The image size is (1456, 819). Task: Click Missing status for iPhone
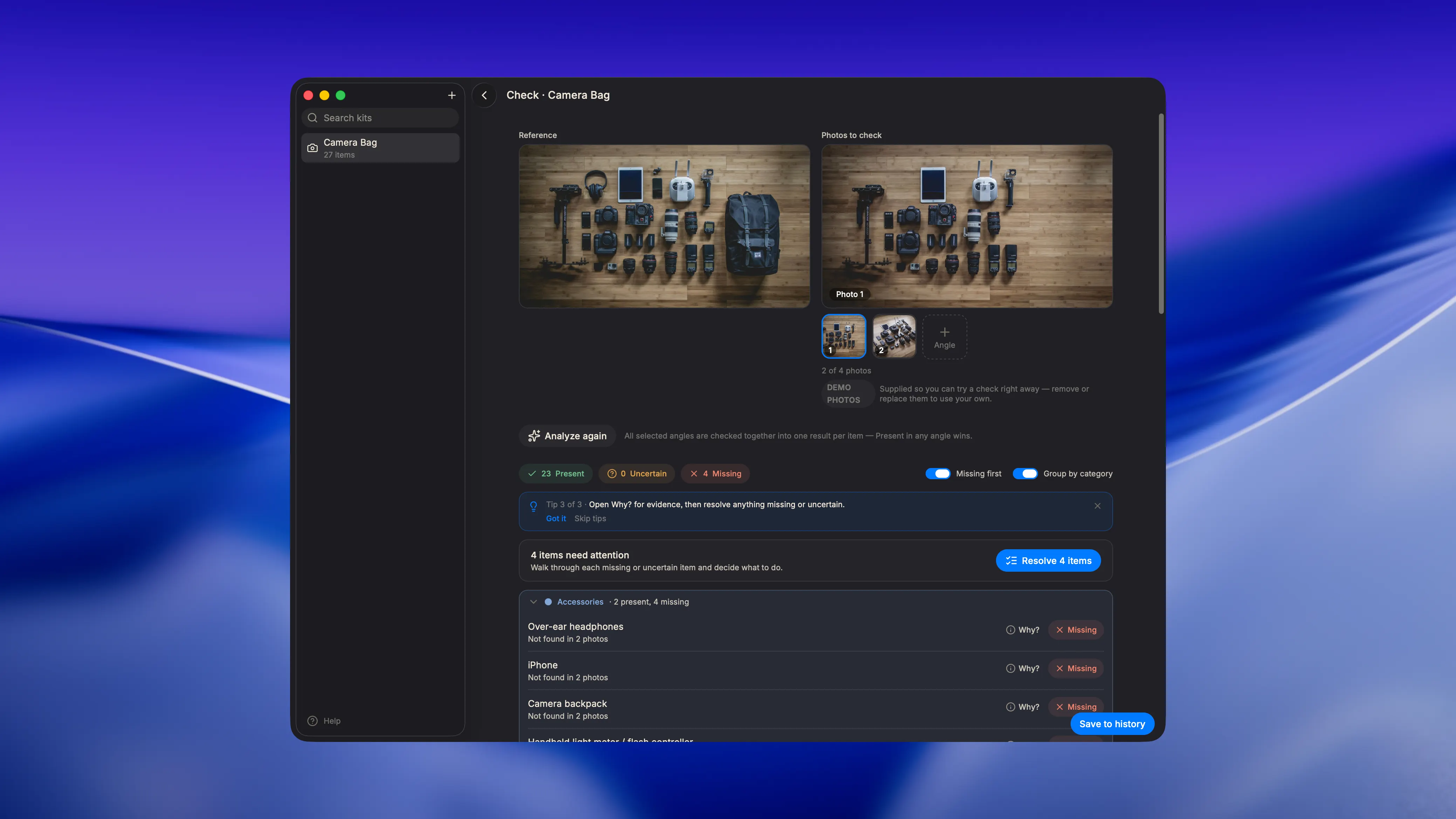click(1076, 668)
